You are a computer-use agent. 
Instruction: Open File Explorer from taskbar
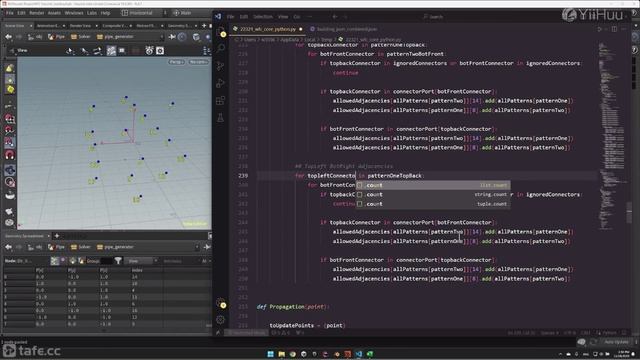282,354
